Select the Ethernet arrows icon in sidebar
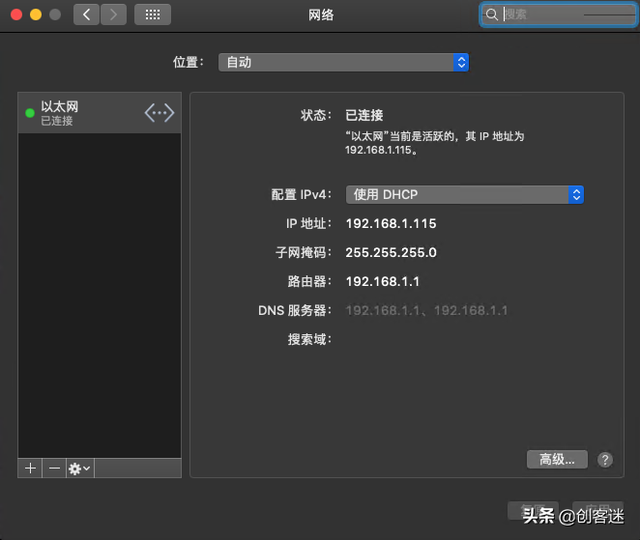This screenshot has width=640, height=540. 159,113
